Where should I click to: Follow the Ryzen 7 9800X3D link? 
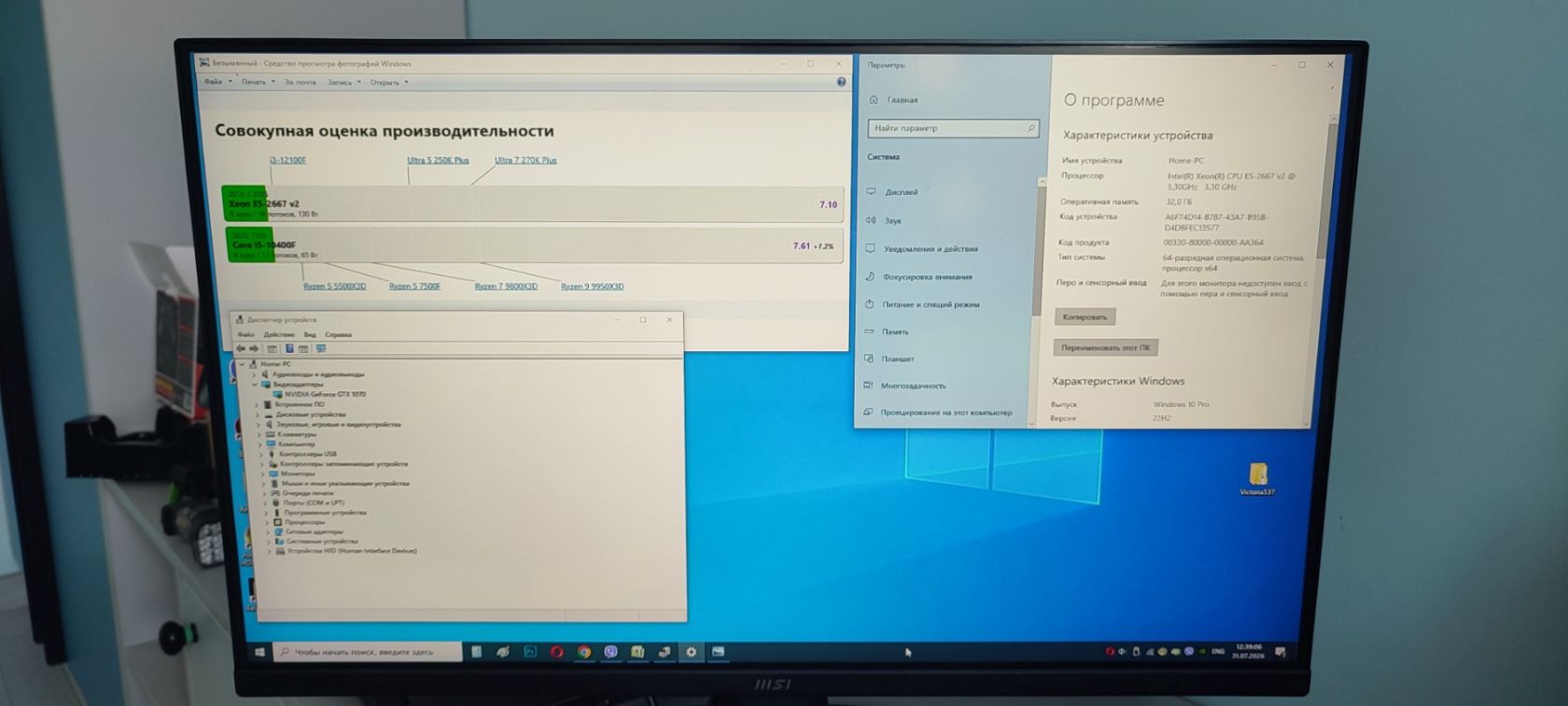click(506, 287)
